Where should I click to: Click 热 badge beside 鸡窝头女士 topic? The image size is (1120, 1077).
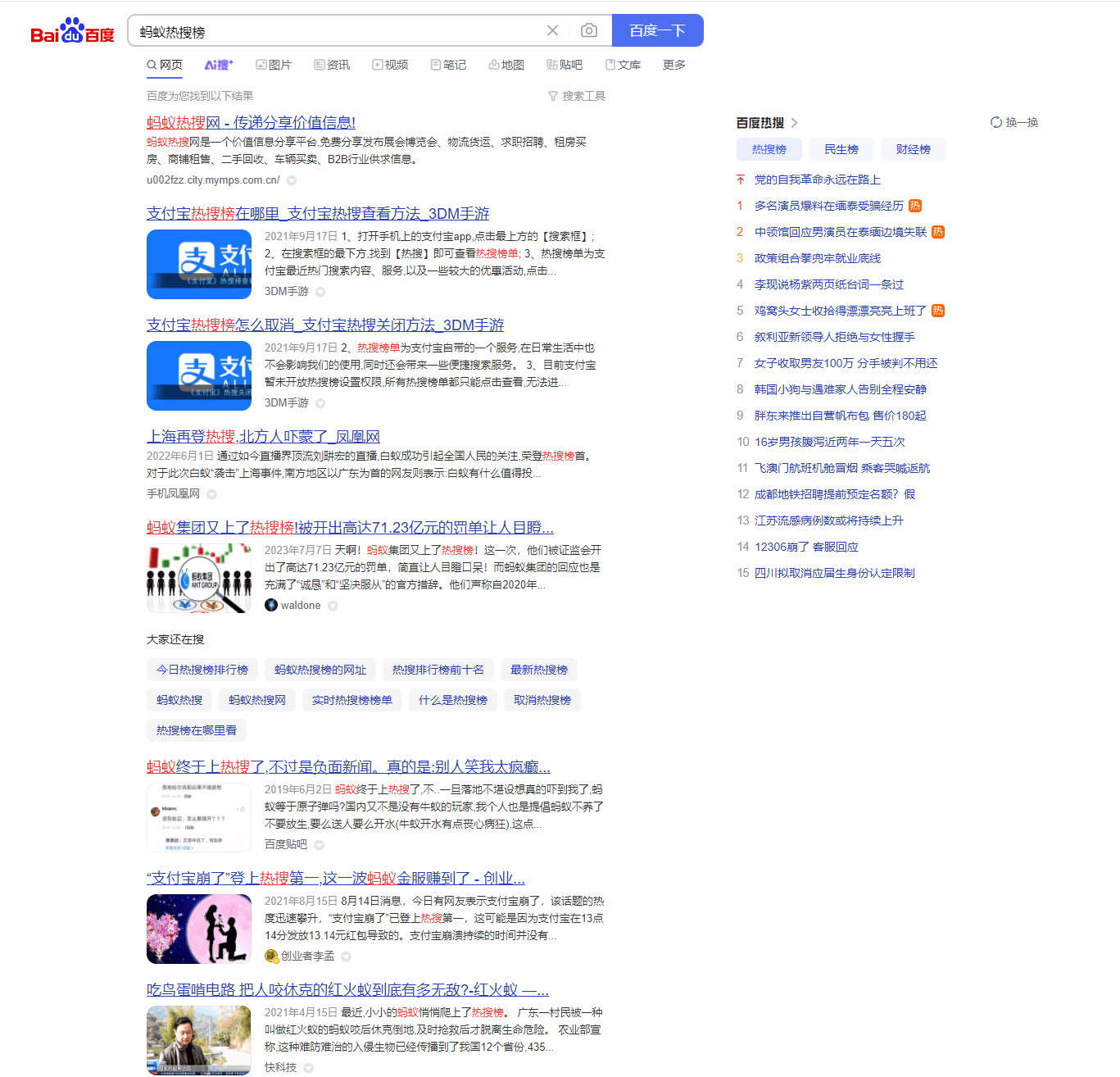coord(938,311)
